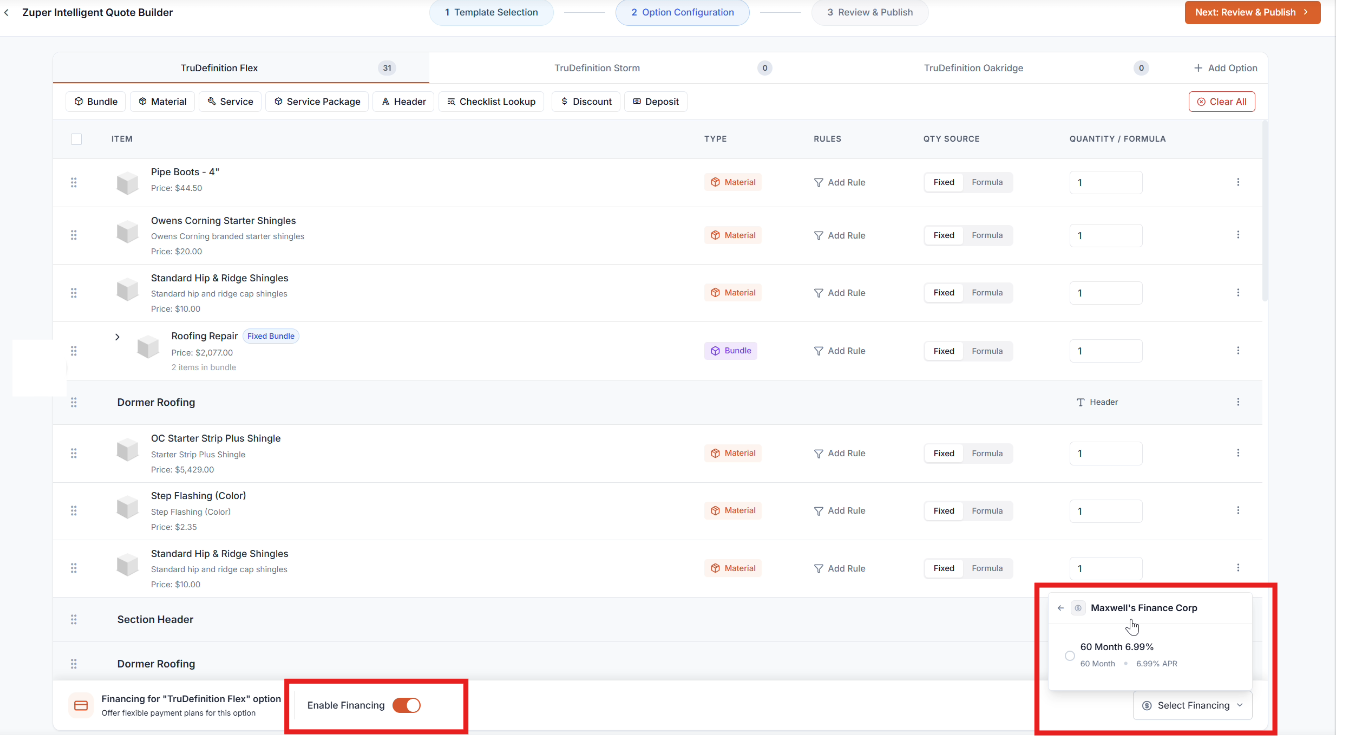Click Add Rule for OC Starter Strip Plus Shingle
Screen dimensions: 1348x736
point(839,454)
